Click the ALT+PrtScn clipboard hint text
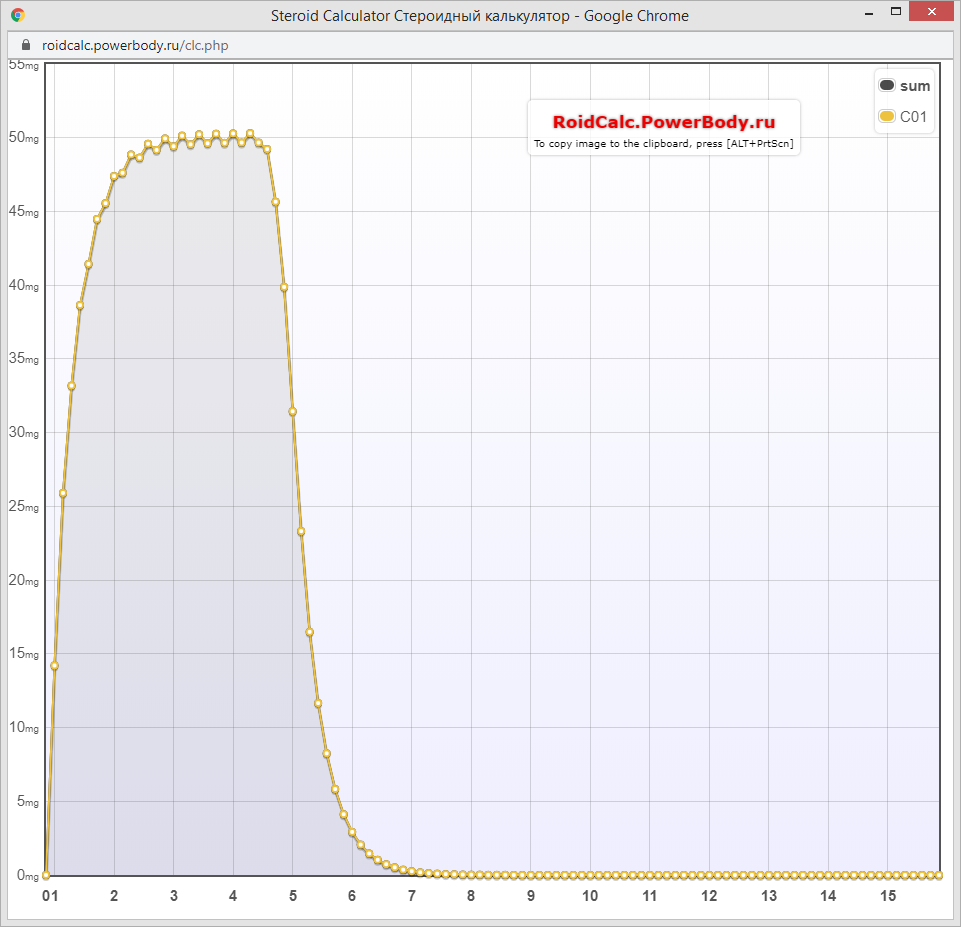The image size is (961, 927). click(x=664, y=144)
